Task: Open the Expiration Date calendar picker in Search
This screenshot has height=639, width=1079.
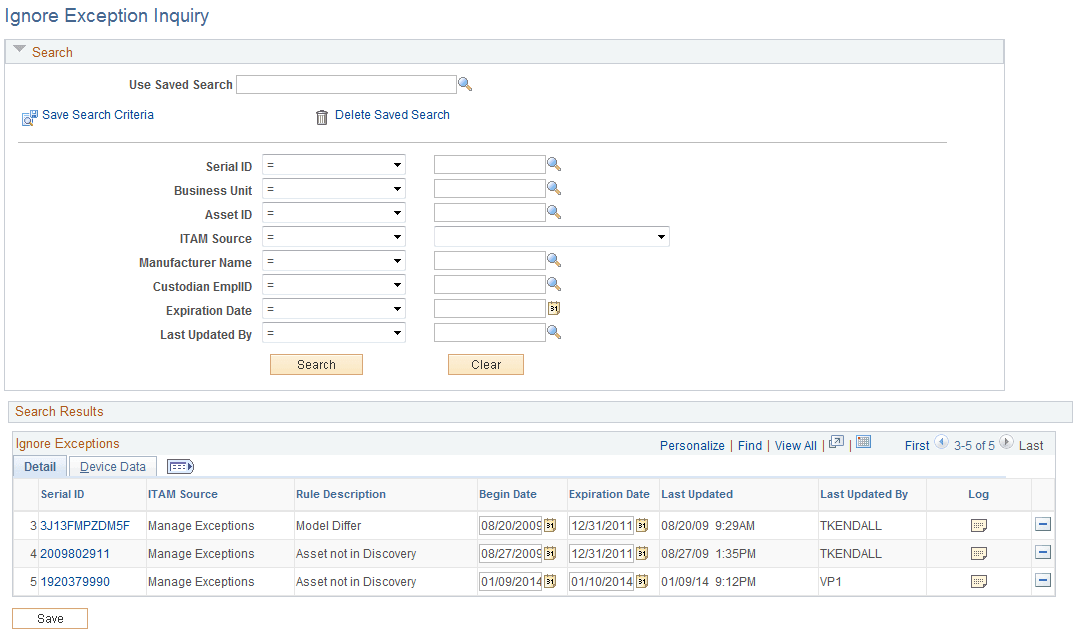Action: click(554, 308)
